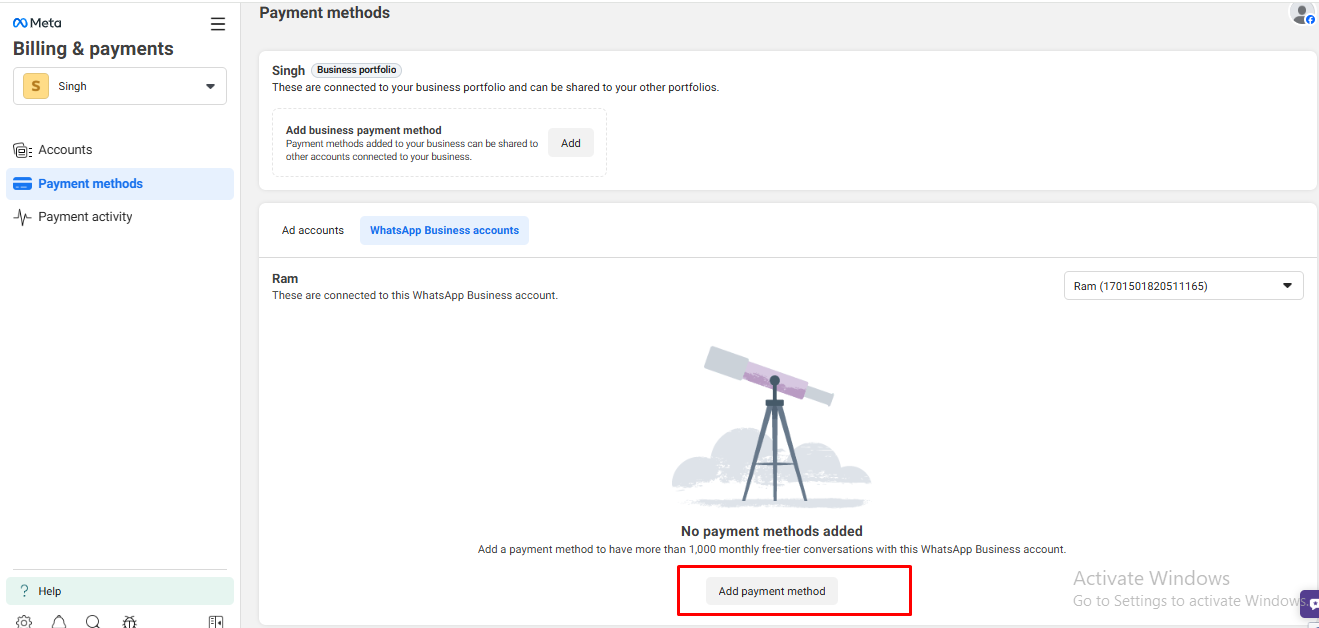Switch to the Ad accounts tab
Viewport: 1319px width, 628px height.
[313, 230]
